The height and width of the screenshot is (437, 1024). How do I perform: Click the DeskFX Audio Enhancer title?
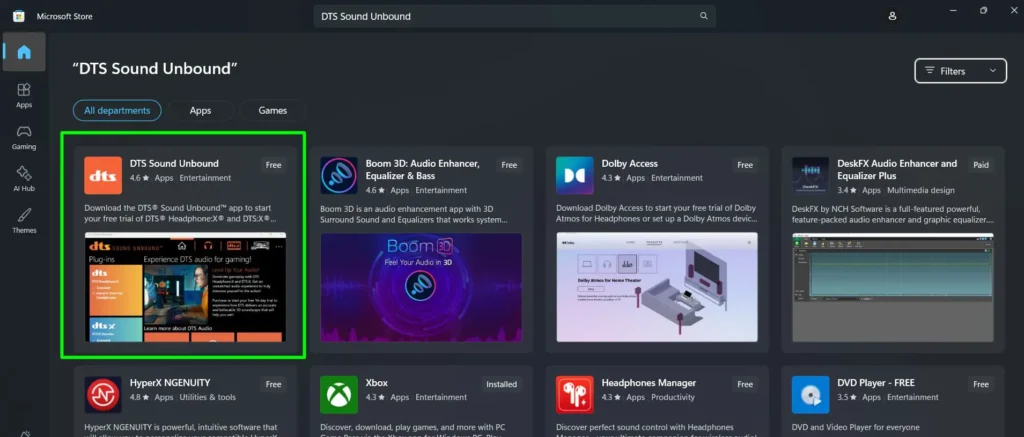897,169
